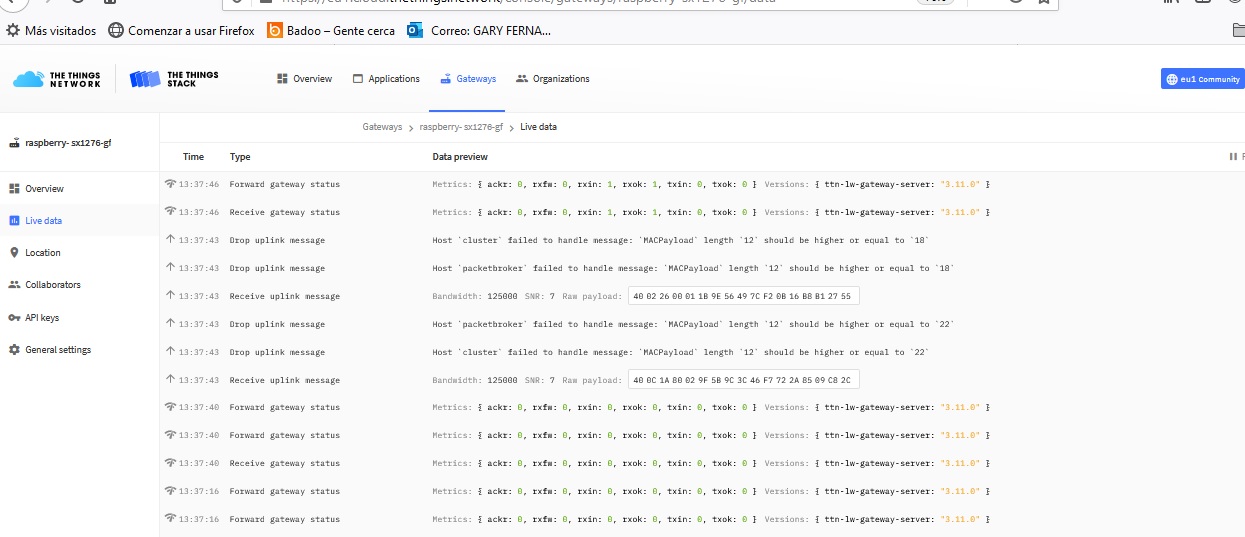Open the Applications top navigation tab
Image resolution: width=1245 pixels, height=537 pixels.
(x=386, y=79)
